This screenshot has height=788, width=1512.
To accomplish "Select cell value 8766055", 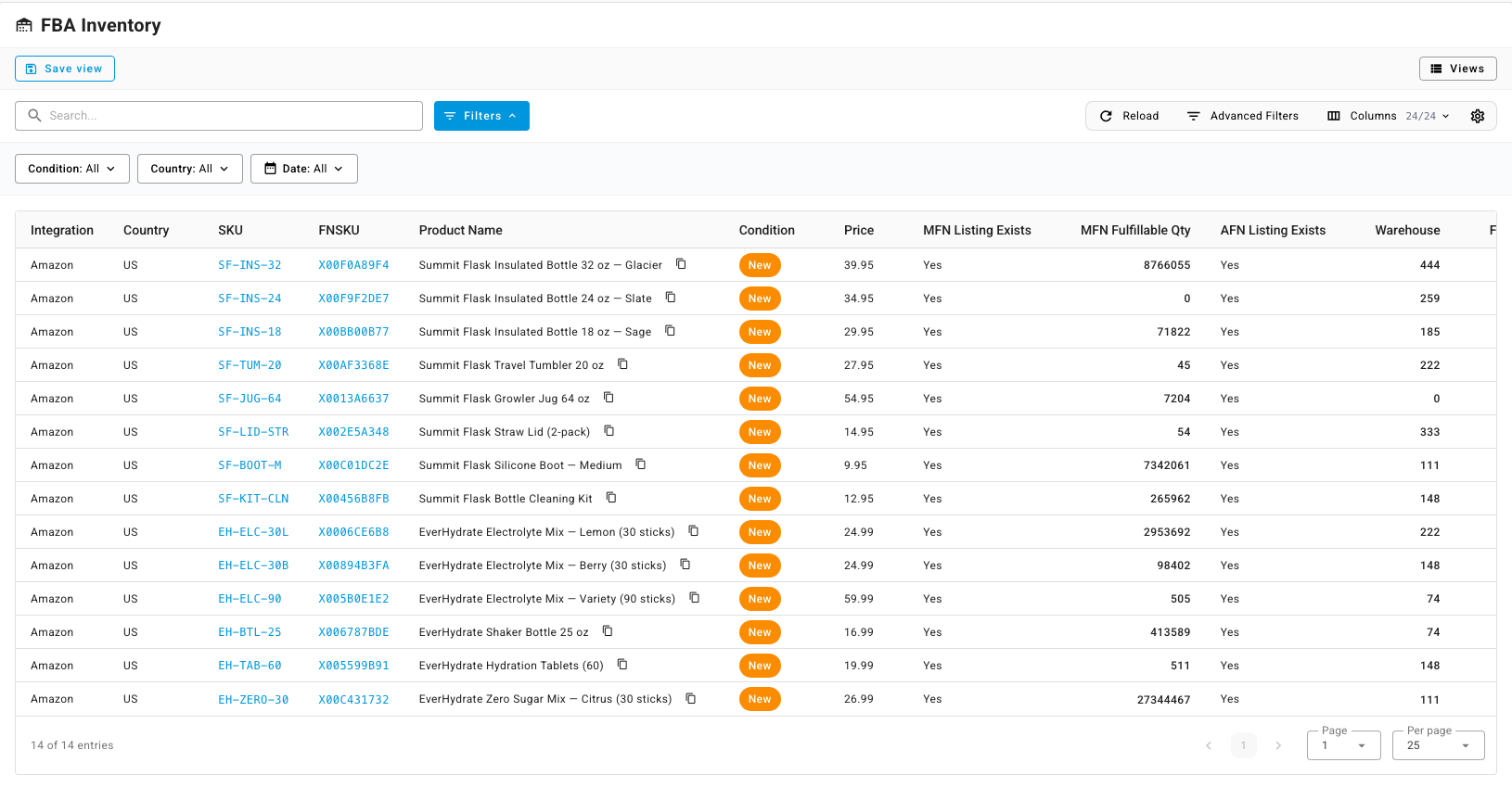I will point(1167,265).
